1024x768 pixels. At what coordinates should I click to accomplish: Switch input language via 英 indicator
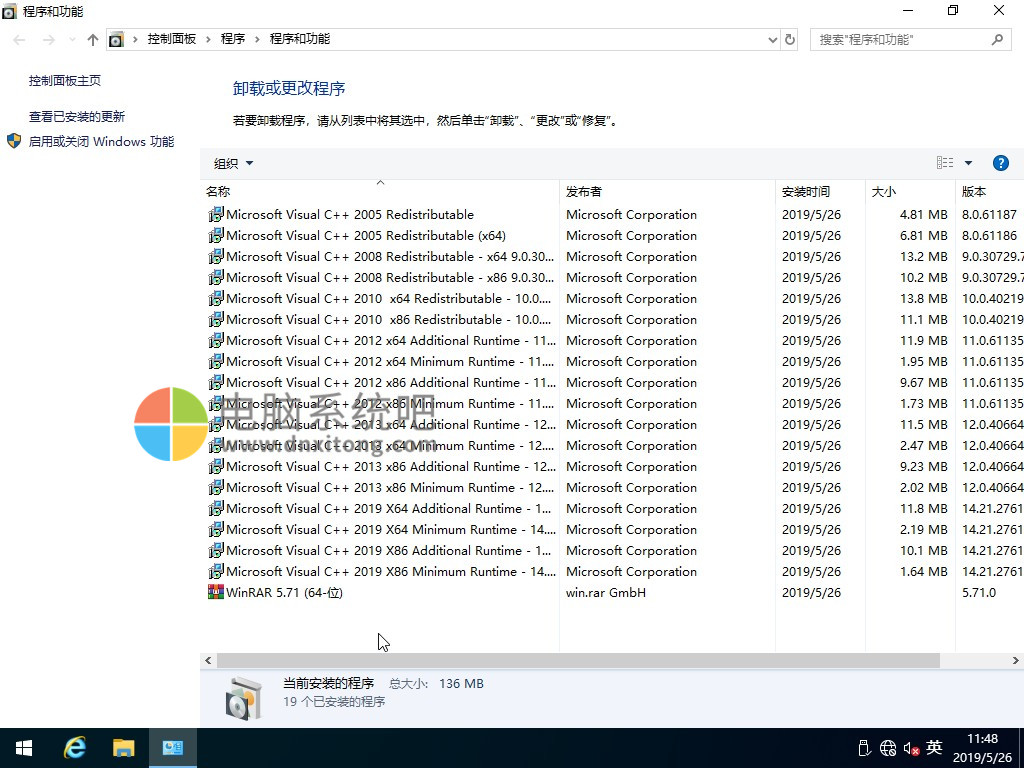pos(935,747)
